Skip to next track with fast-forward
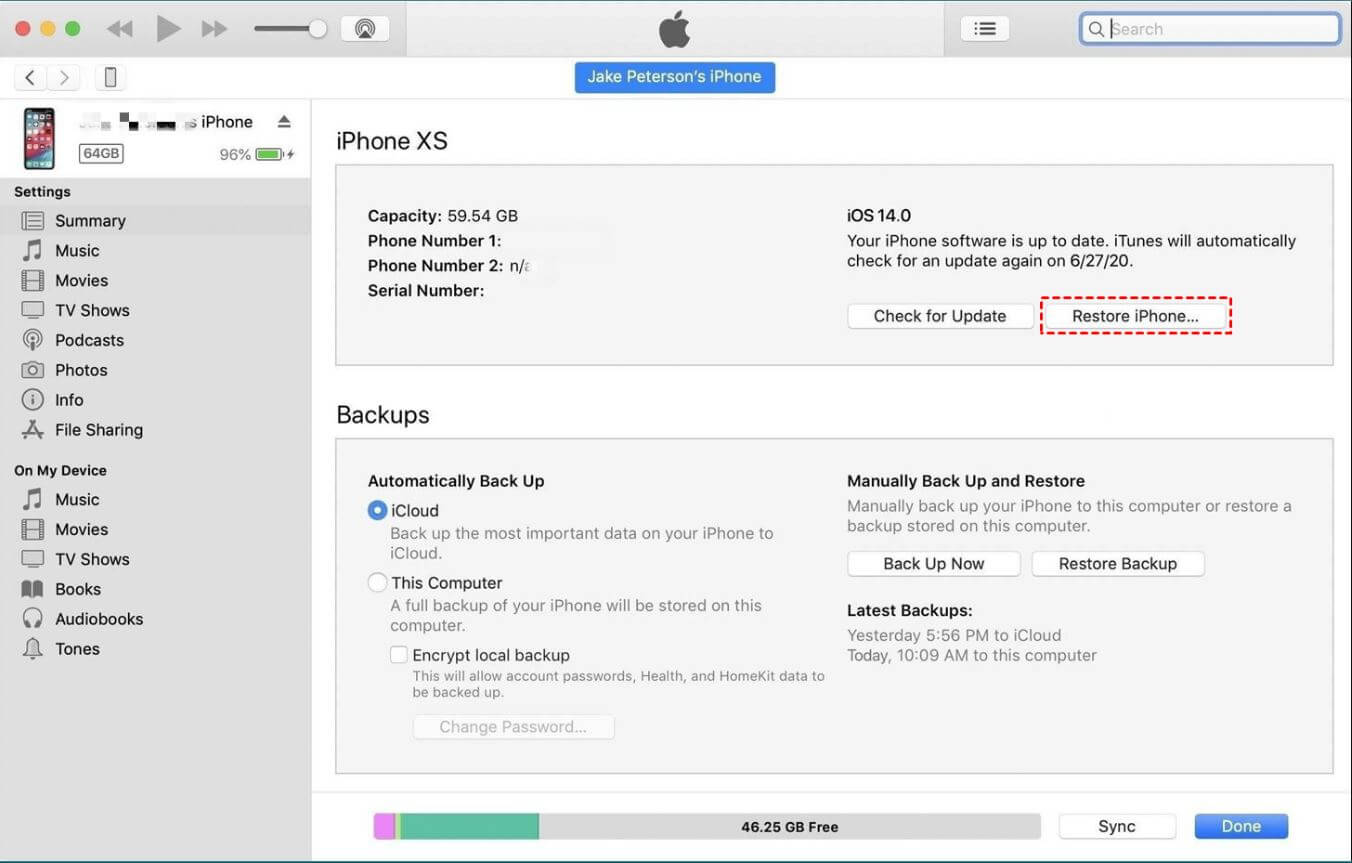Screen dimensions: 1352x863 coord(214,29)
